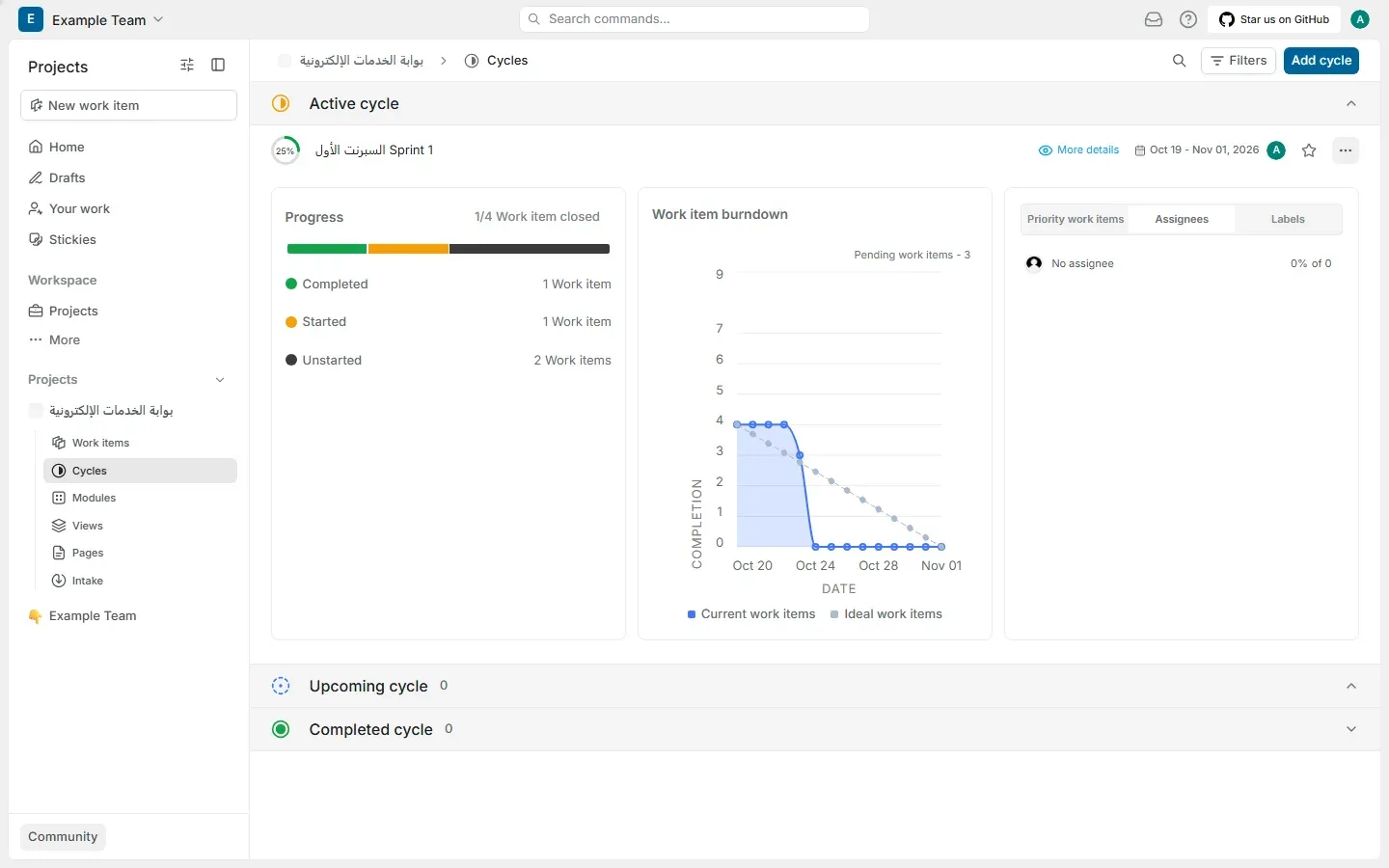The width and height of the screenshot is (1389, 868).
Task: Open Drafts in the sidebar
Action: [x=128, y=177]
